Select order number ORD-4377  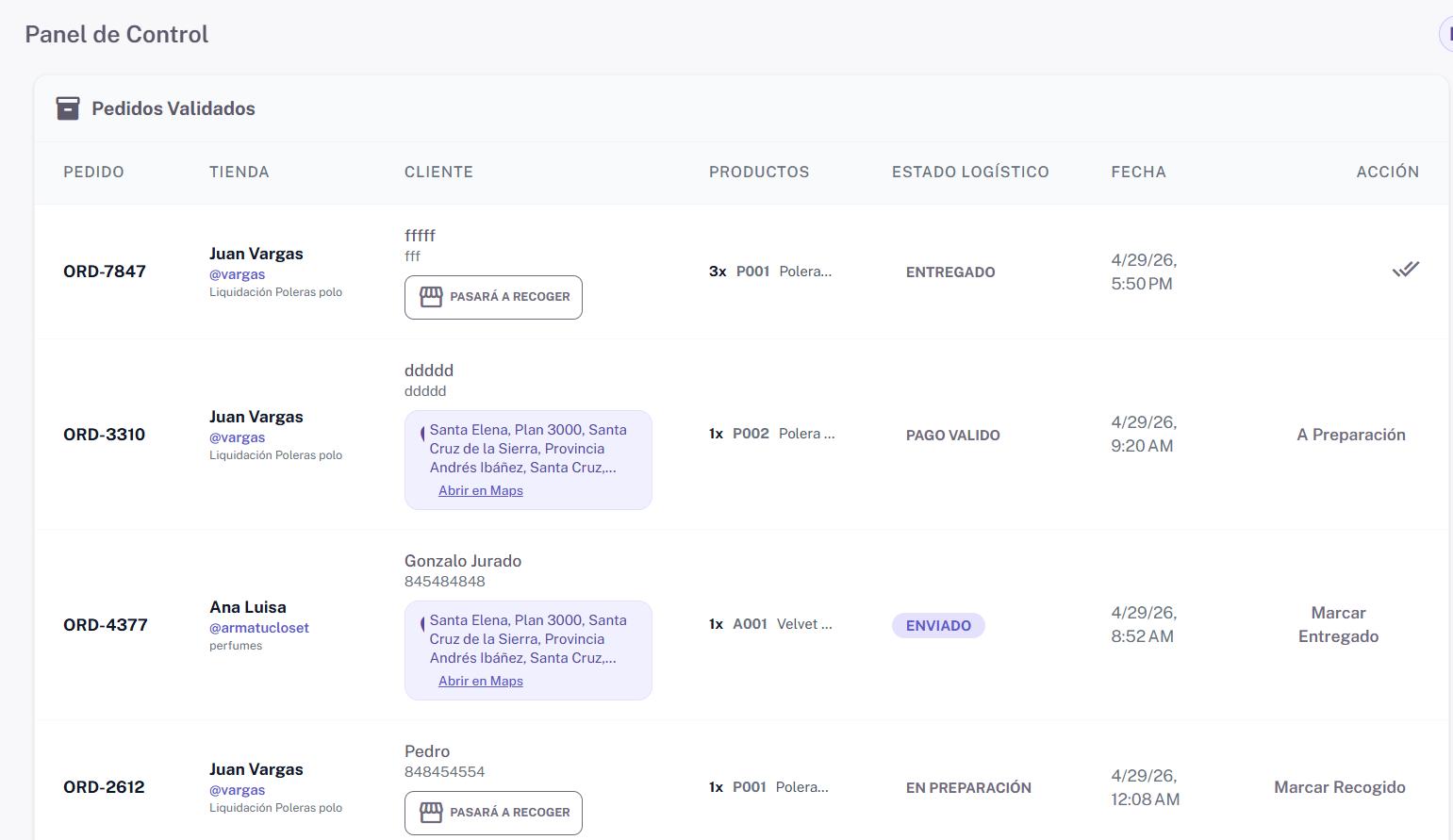tap(106, 625)
